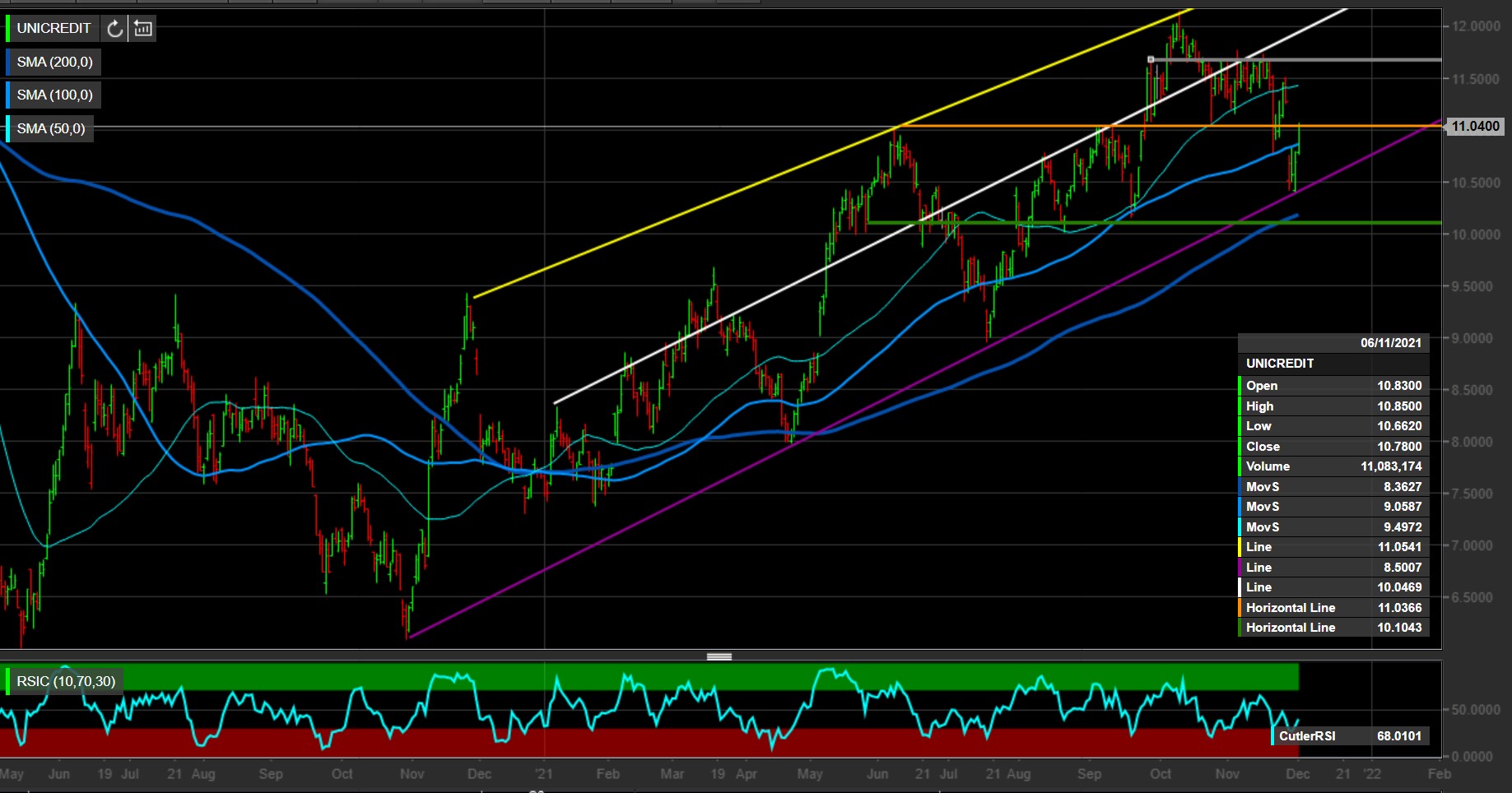Click the chart bars icon next to refresh
This screenshot has width=1512, height=793.
[x=143, y=29]
